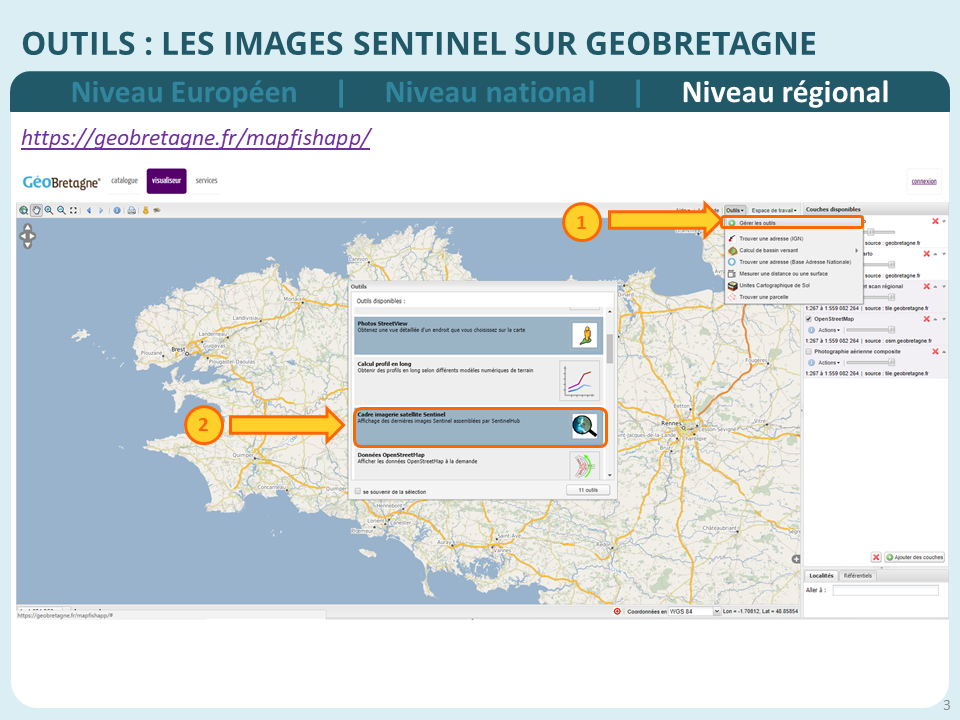Open info icon for OpenStreetMap layer
Image resolution: width=960 pixels, height=720 pixels.
pos(811,330)
